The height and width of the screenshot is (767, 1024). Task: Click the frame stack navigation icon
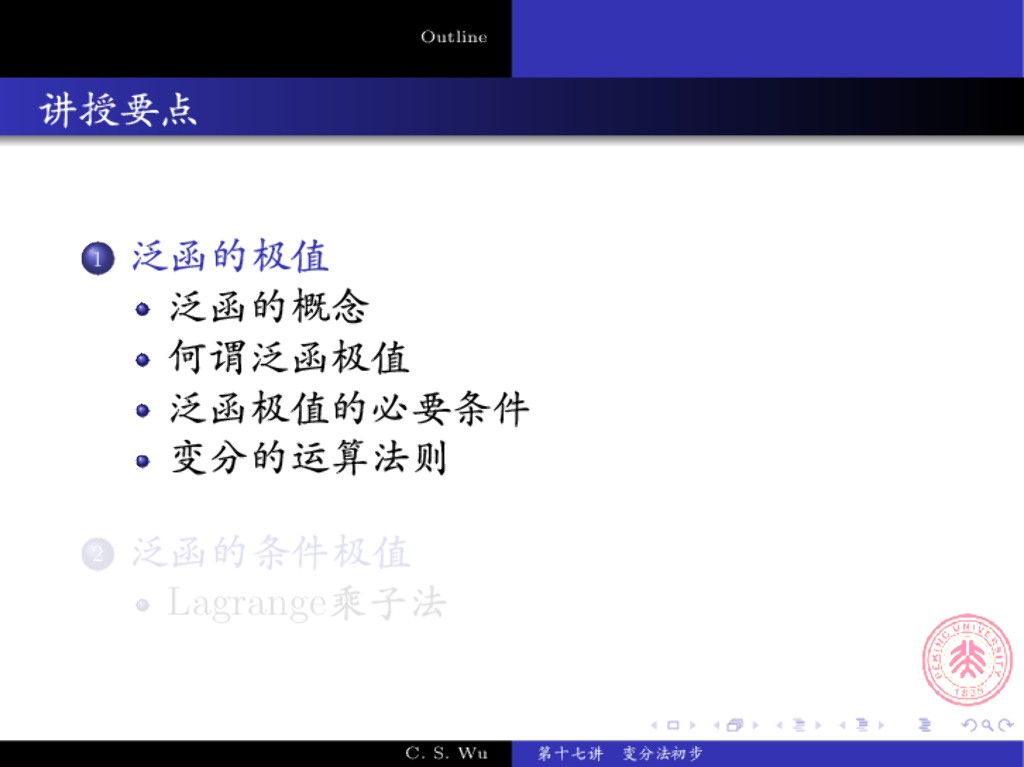coord(736,725)
